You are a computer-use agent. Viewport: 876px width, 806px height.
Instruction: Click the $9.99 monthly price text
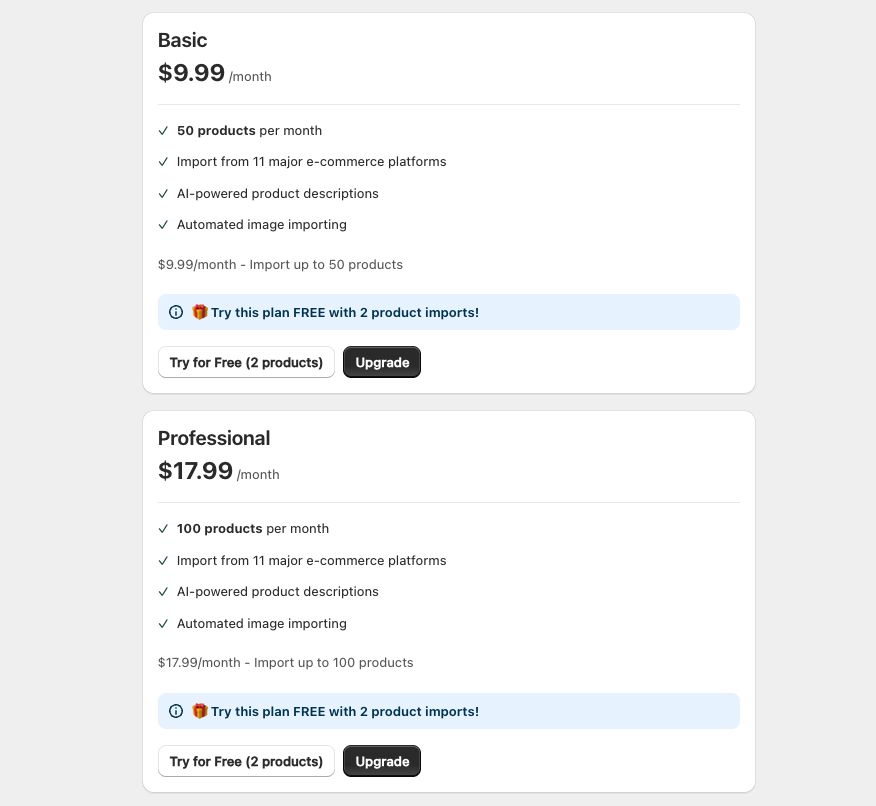click(x=191, y=72)
